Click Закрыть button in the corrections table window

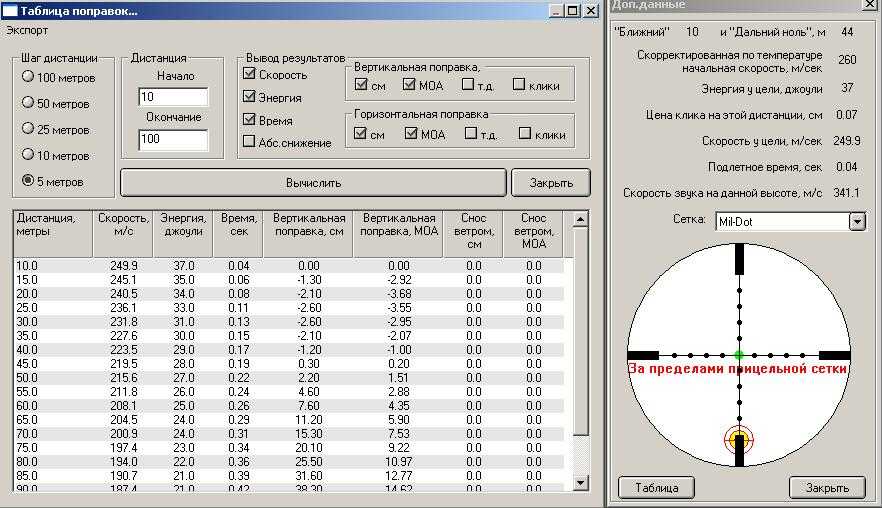[551, 183]
